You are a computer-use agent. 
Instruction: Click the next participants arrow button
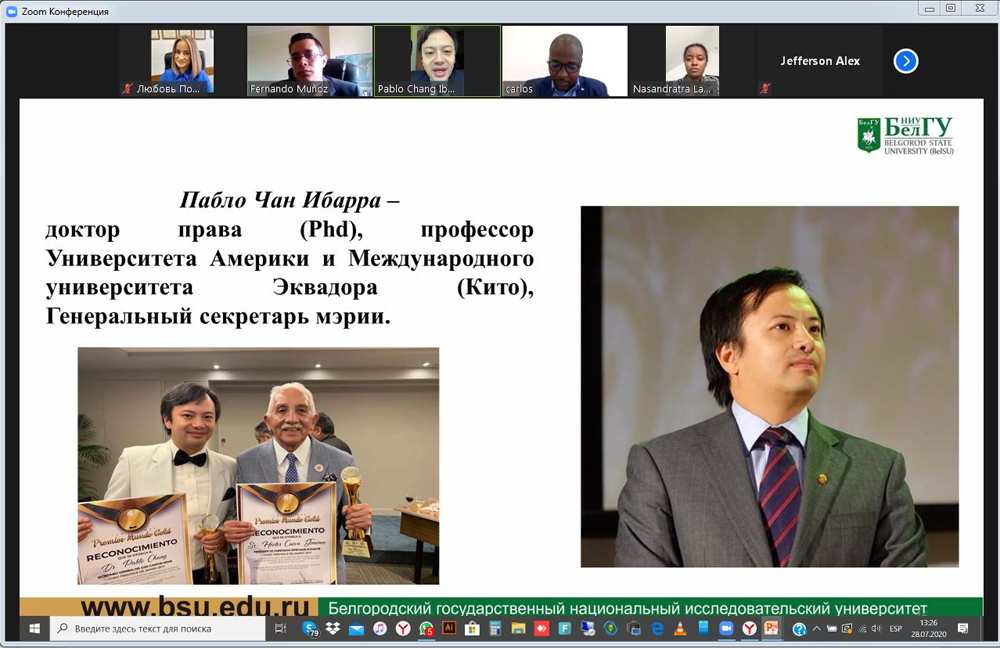click(x=905, y=61)
